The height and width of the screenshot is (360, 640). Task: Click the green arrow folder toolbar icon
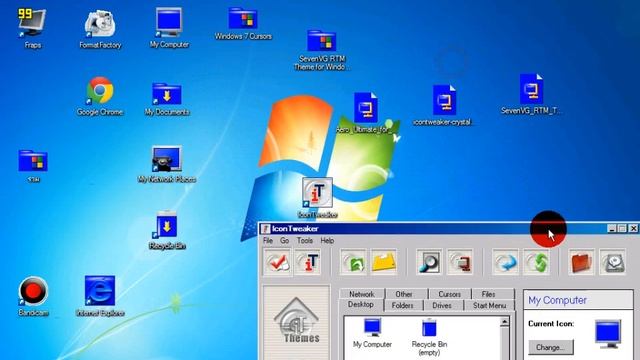click(x=353, y=262)
